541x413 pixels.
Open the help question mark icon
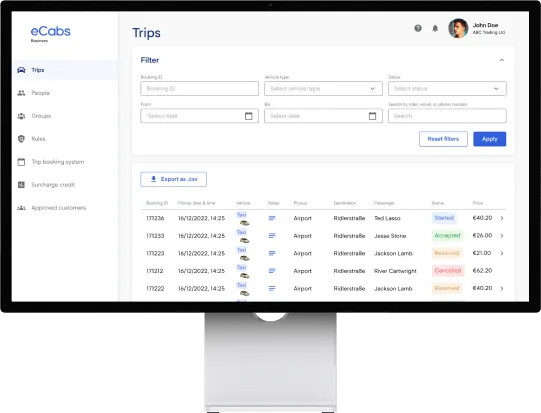click(418, 28)
